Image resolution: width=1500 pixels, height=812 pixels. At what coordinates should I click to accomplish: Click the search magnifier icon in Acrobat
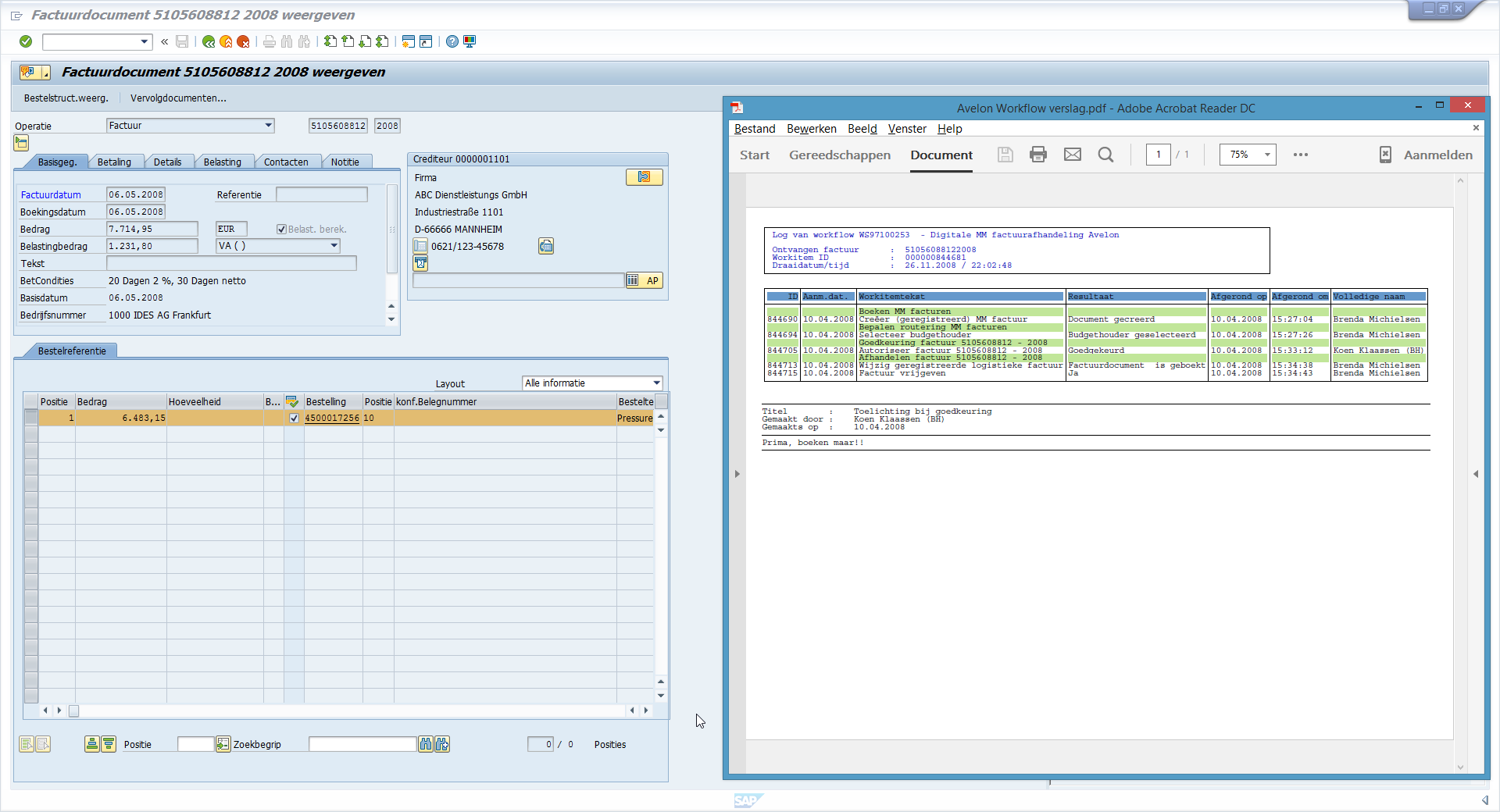(x=1105, y=155)
